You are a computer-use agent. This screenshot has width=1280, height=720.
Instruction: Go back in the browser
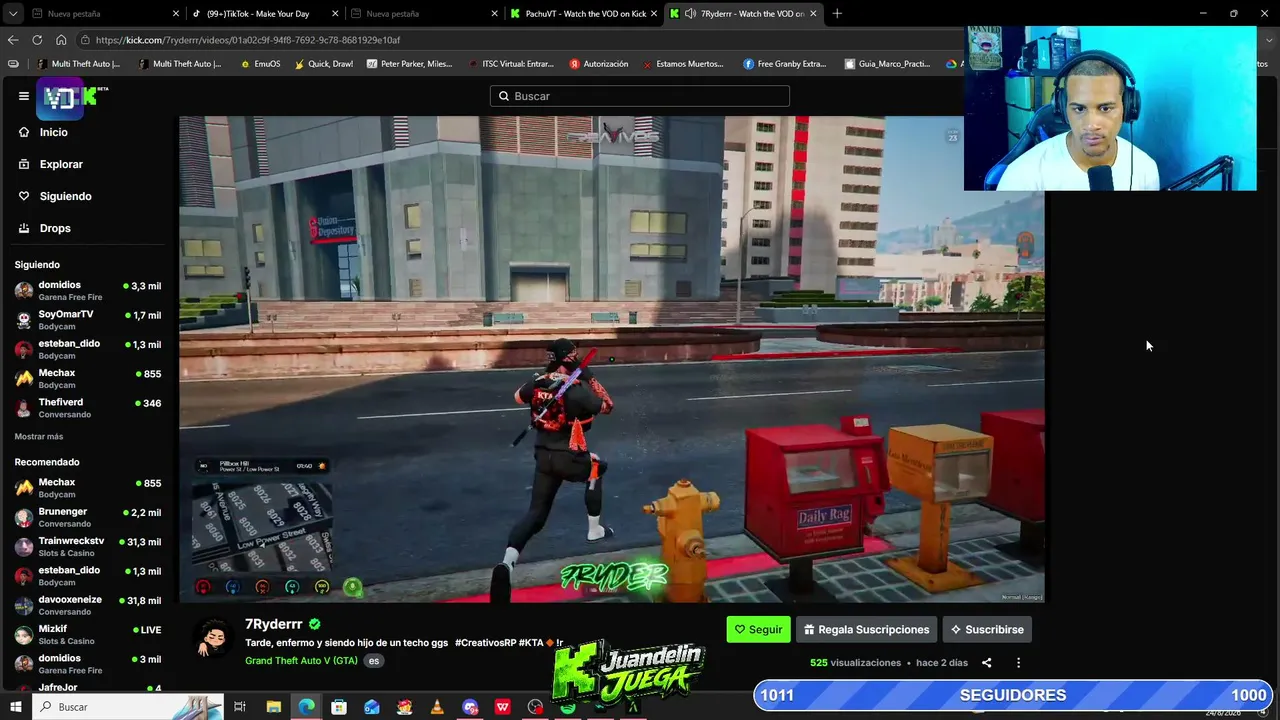click(13, 40)
